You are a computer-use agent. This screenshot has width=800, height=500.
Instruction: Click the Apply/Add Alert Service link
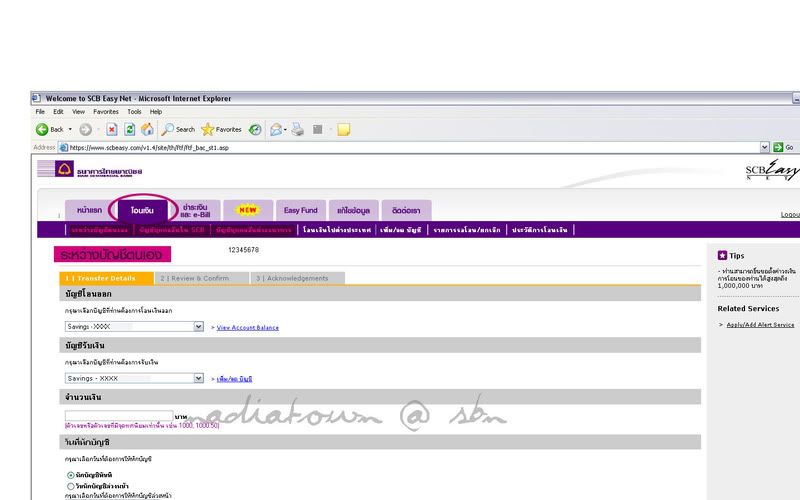760,324
